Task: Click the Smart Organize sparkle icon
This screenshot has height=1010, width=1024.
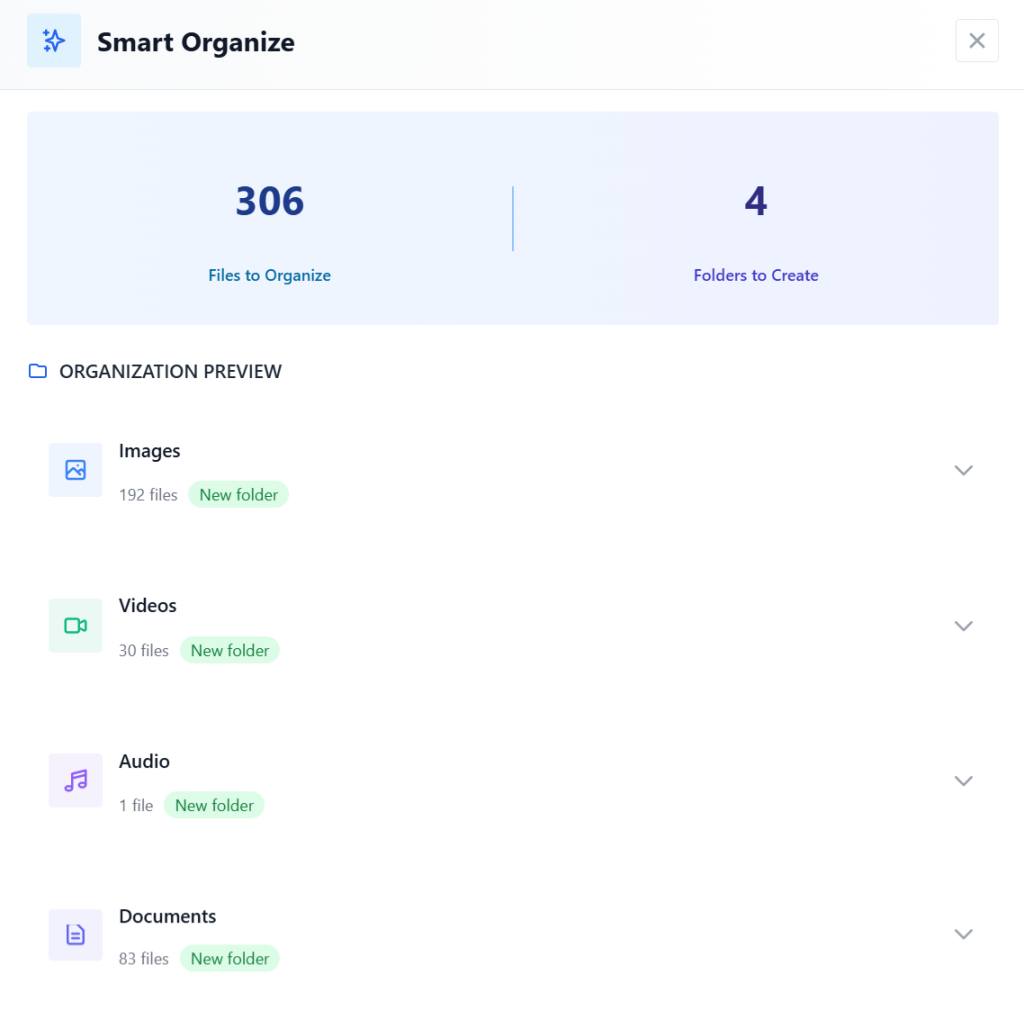Action: click(x=54, y=41)
